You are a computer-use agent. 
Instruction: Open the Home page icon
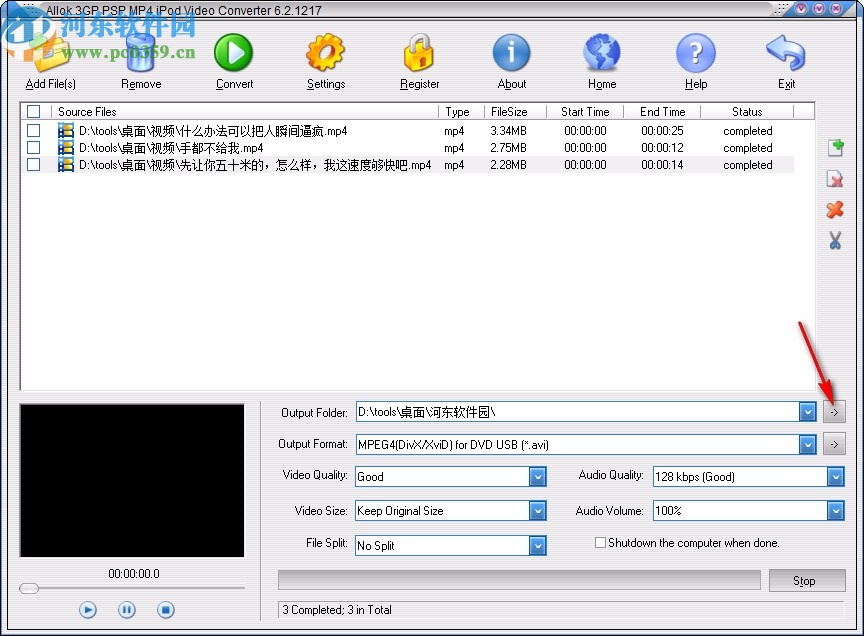pyautogui.click(x=602, y=55)
